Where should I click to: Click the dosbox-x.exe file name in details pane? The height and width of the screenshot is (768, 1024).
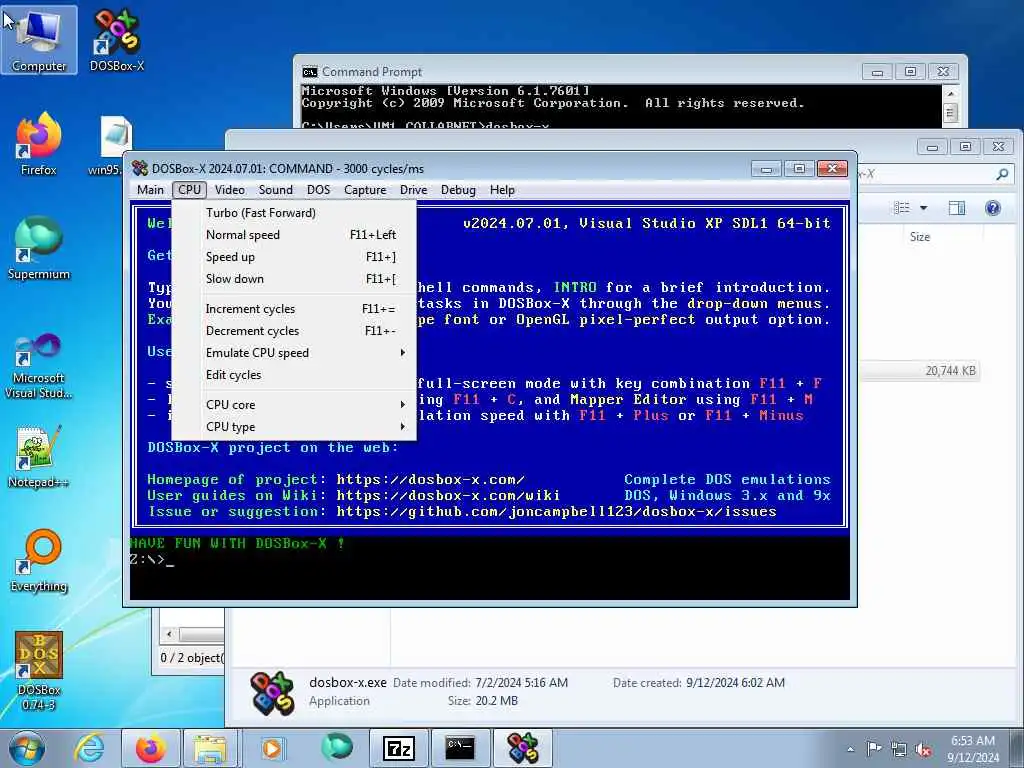click(348, 682)
